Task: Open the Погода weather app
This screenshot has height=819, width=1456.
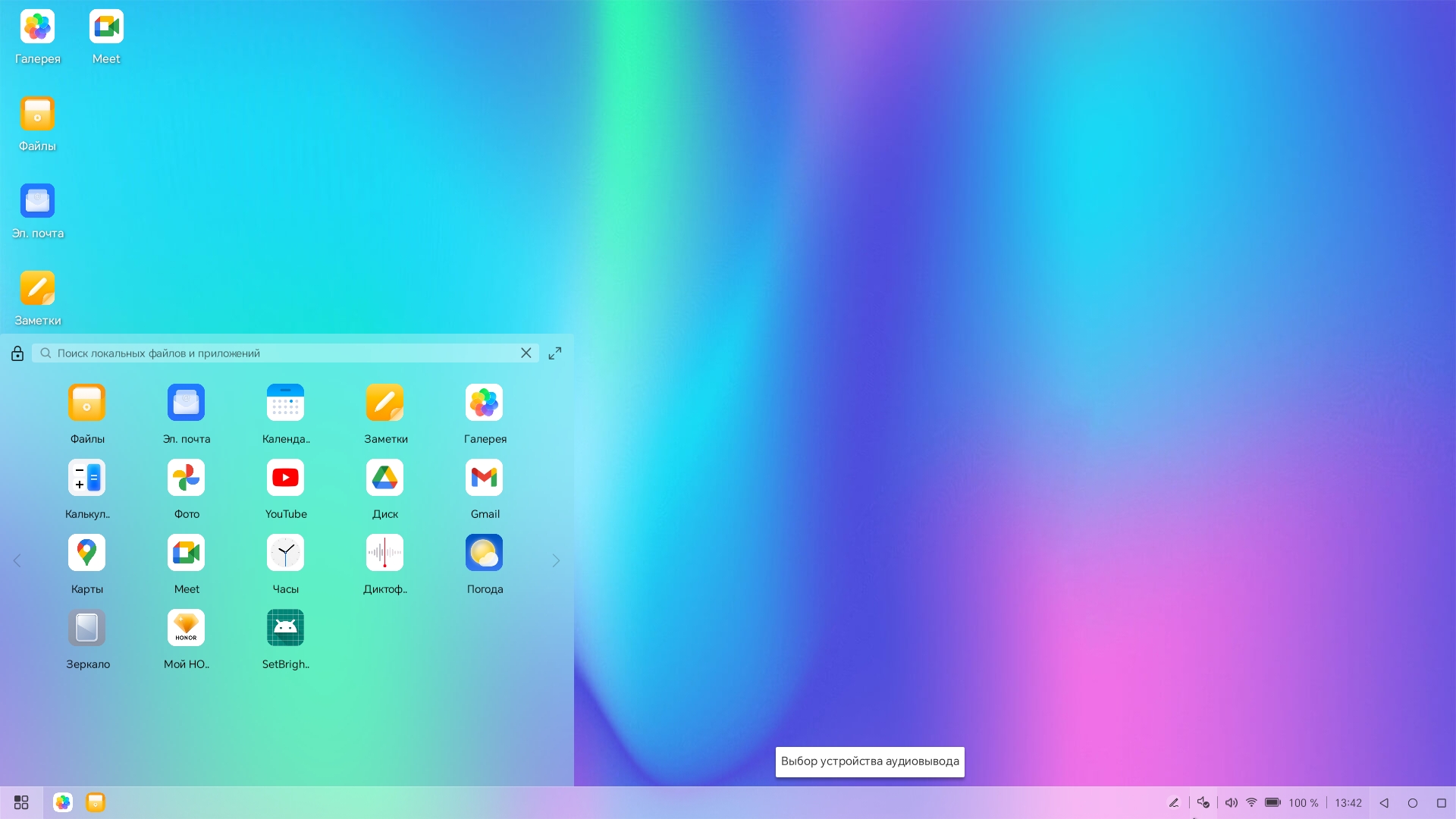Action: tap(484, 553)
